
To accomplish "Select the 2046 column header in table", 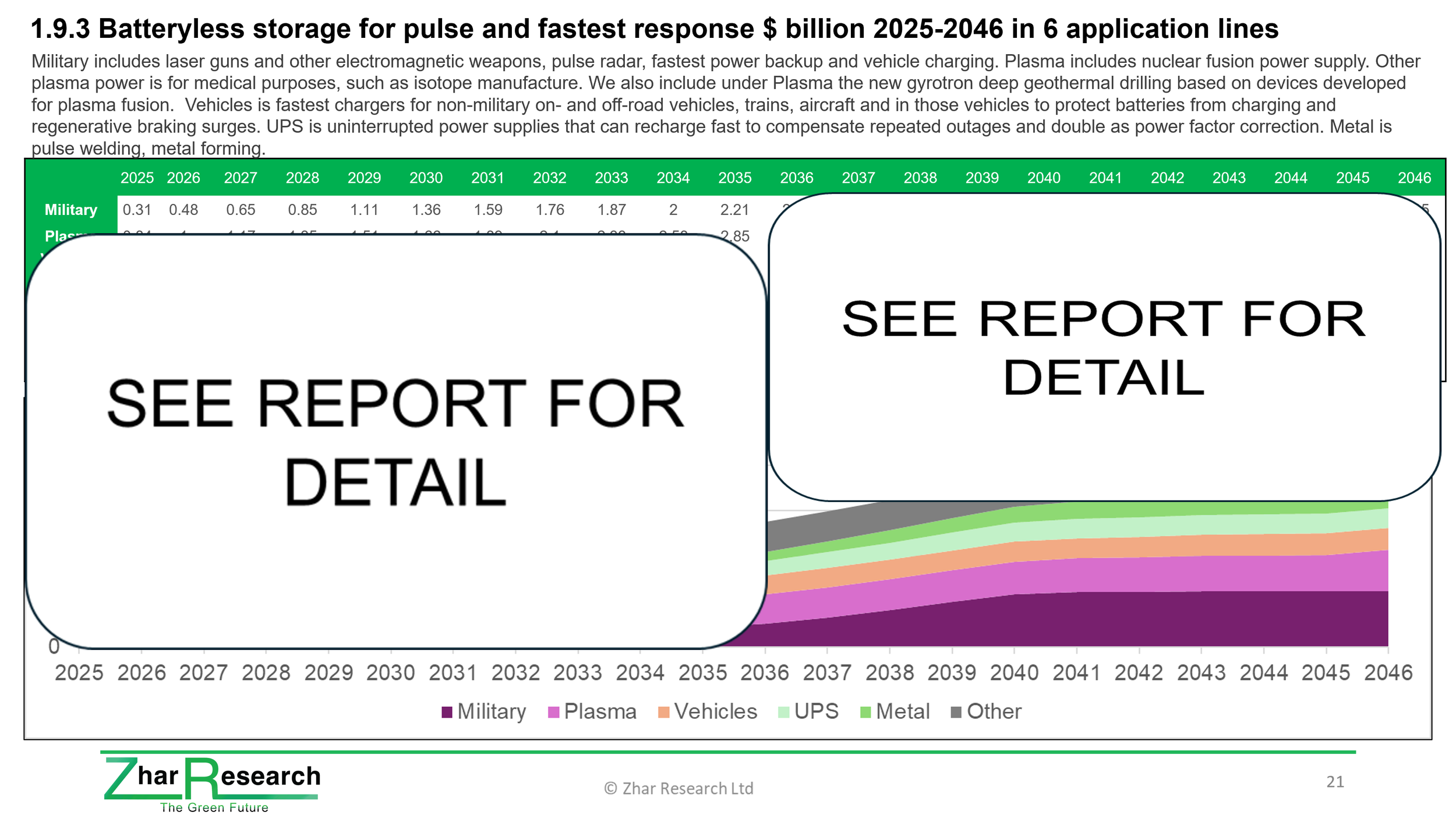I will coord(1414,178).
